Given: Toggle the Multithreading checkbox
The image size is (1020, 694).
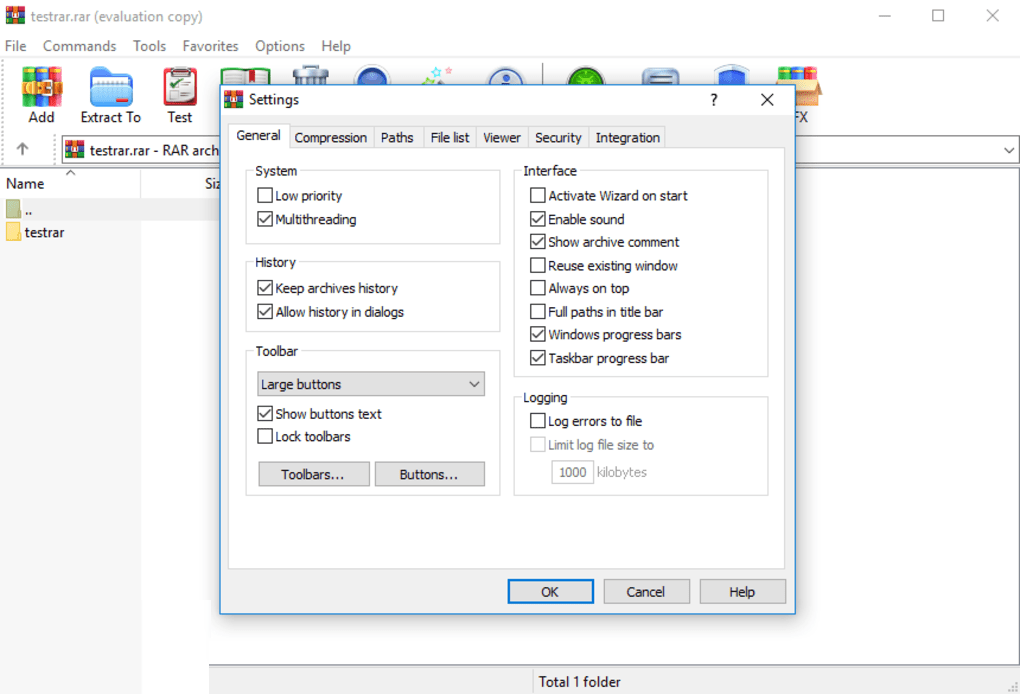Looking at the screenshot, I should coord(265,219).
